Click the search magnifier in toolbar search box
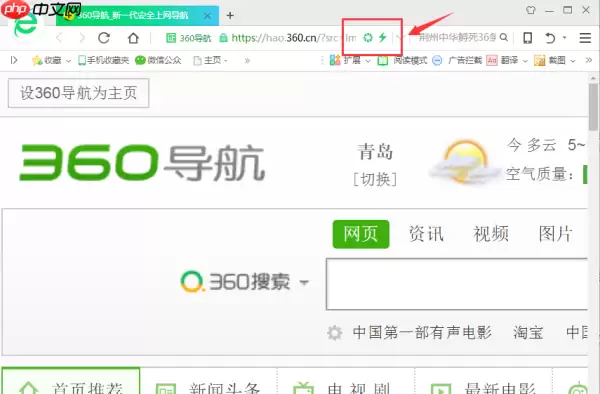The image size is (600, 394). click(504, 37)
